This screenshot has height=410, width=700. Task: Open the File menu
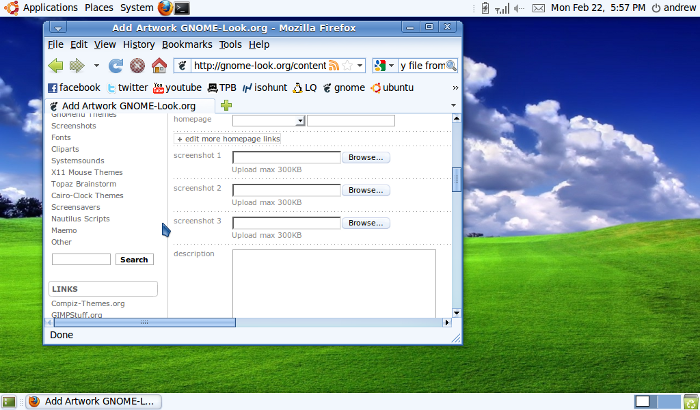(55, 45)
